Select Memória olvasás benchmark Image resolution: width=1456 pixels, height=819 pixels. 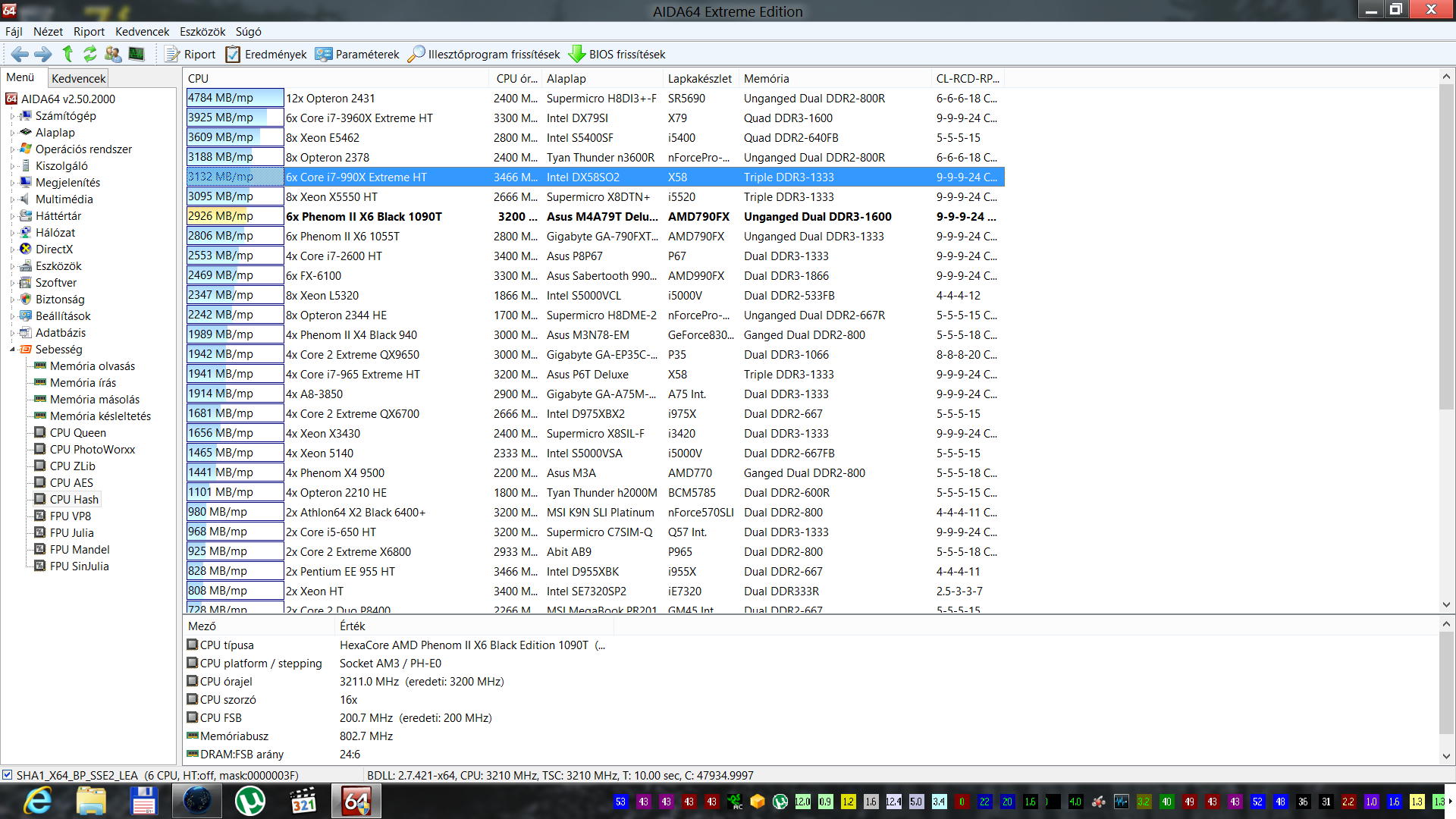point(93,366)
